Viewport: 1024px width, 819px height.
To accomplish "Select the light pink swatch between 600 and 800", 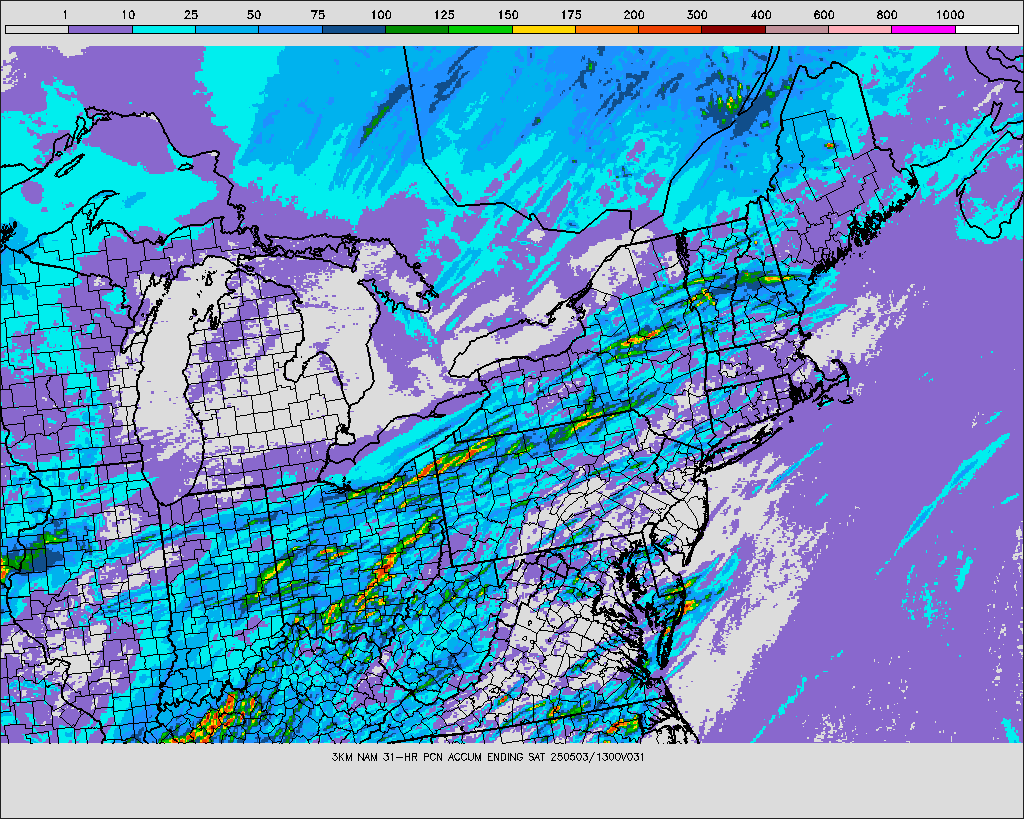I will click(x=861, y=29).
